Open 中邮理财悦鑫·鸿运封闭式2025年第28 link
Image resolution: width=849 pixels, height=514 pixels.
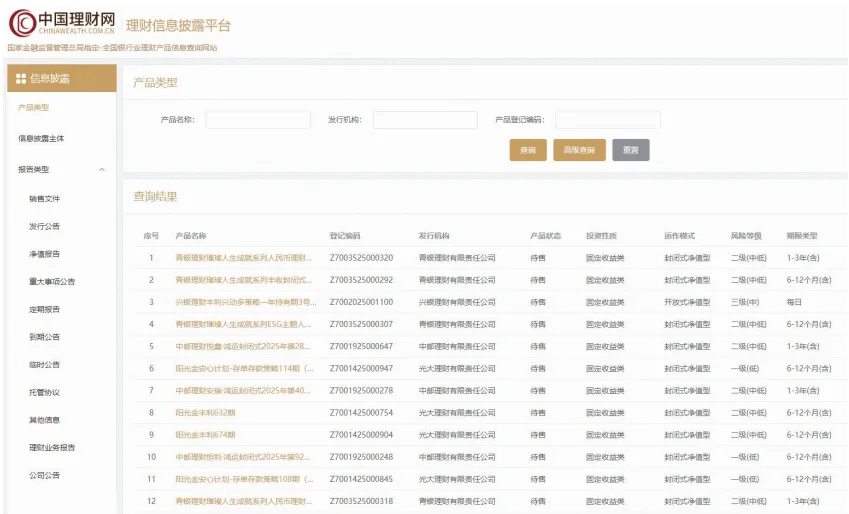(243, 346)
